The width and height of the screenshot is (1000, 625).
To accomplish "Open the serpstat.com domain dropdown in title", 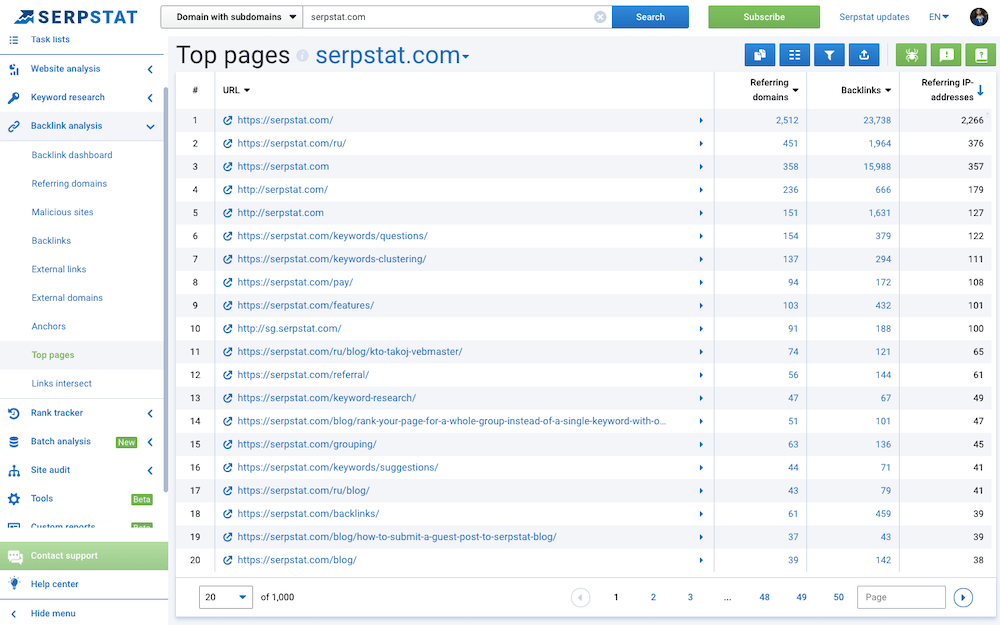I will [393, 56].
